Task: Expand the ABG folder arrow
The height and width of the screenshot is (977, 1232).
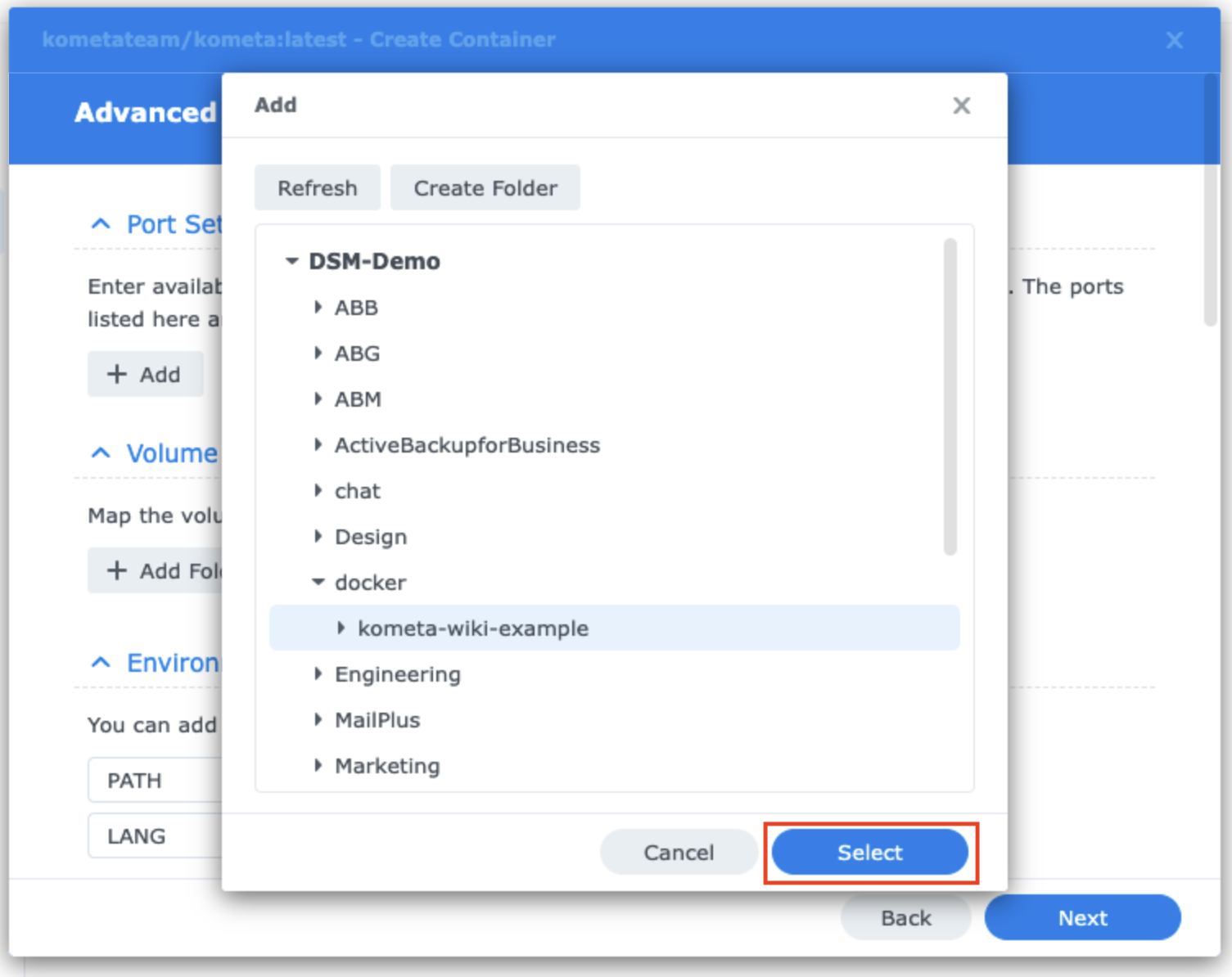Action: (318, 353)
